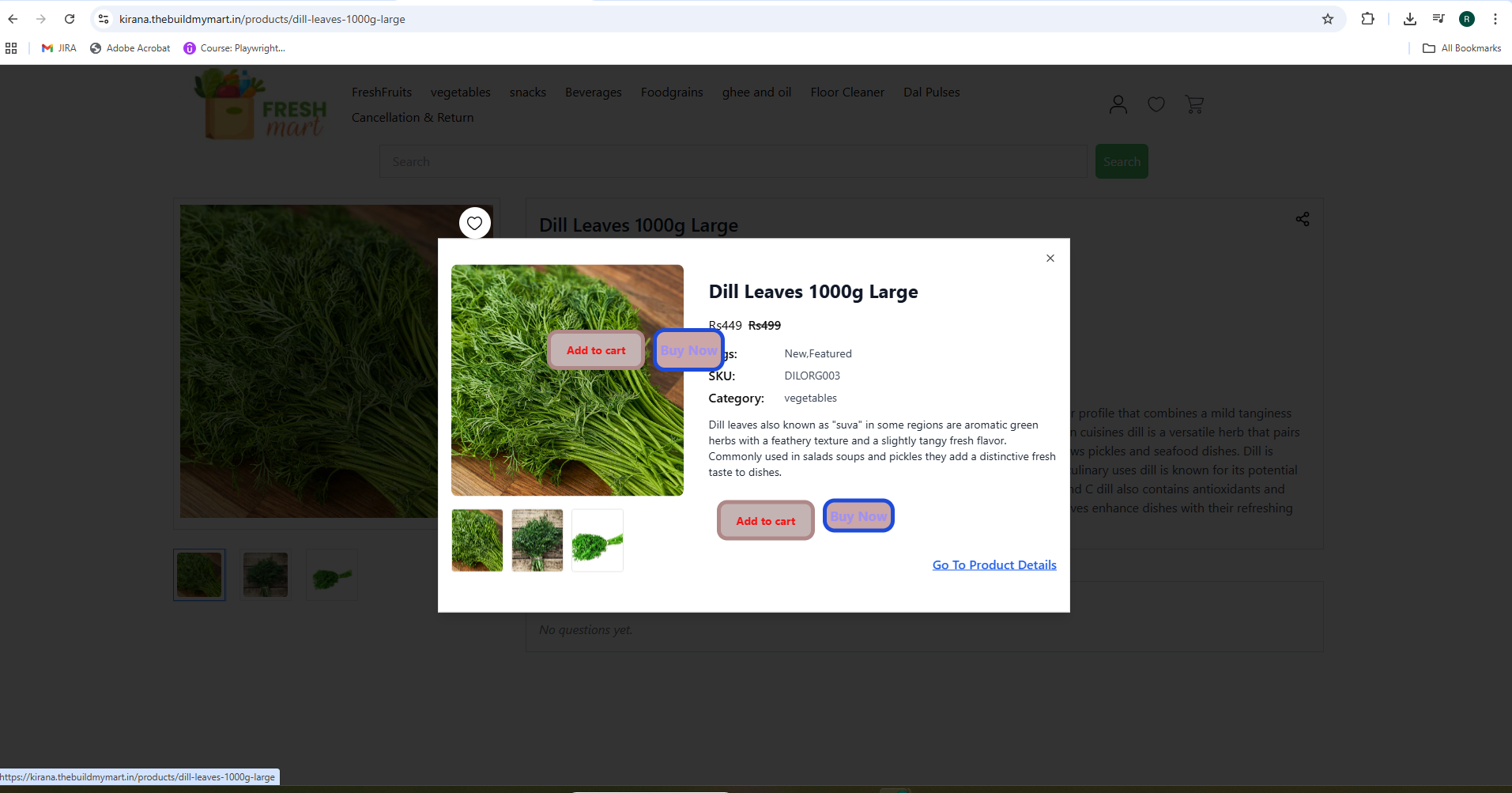Click the address bar URL
Screen dimensions: 1512x793
point(262,19)
